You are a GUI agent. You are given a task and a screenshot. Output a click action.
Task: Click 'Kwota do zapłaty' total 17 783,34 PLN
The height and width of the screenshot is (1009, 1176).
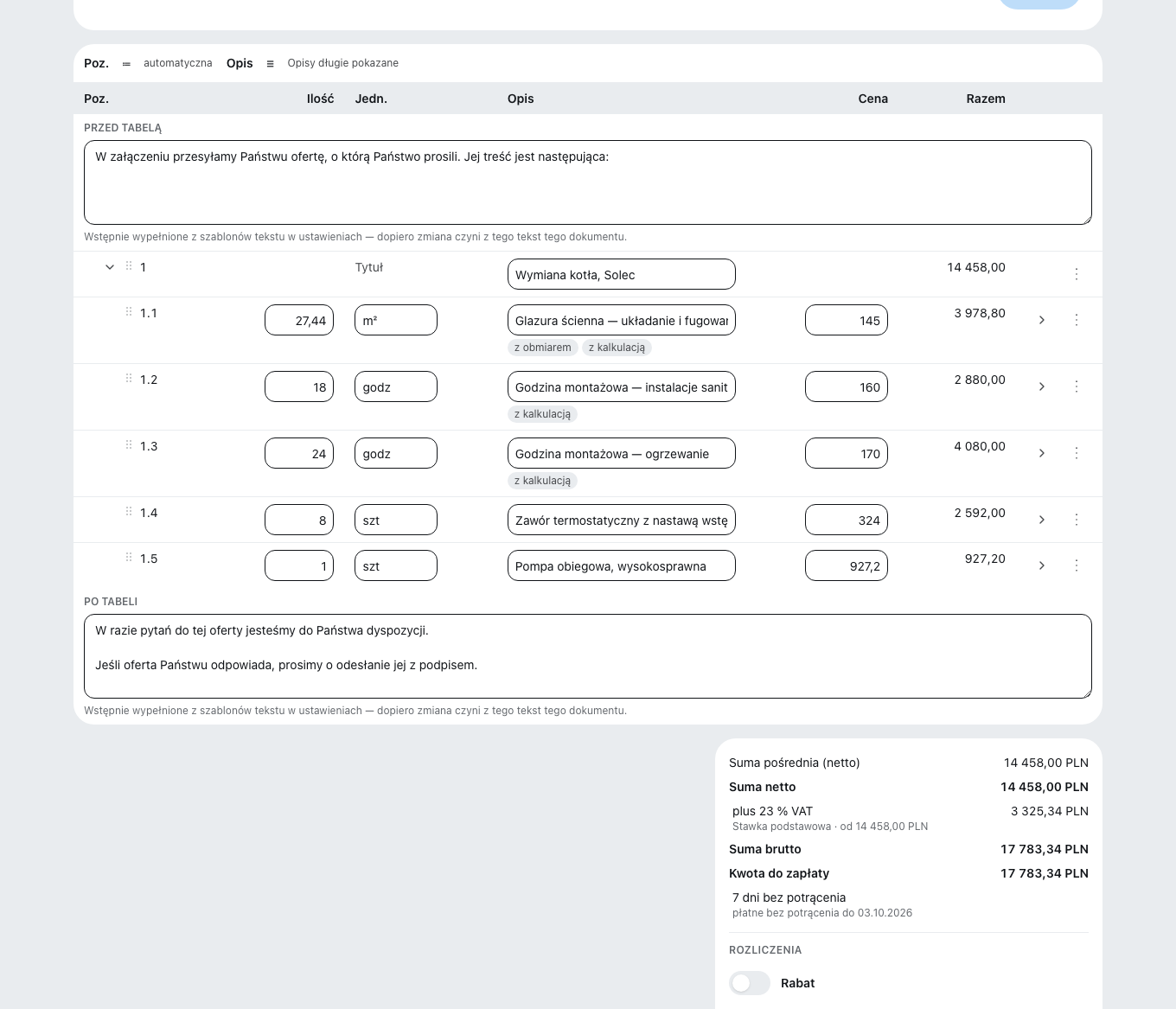click(x=1045, y=873)
